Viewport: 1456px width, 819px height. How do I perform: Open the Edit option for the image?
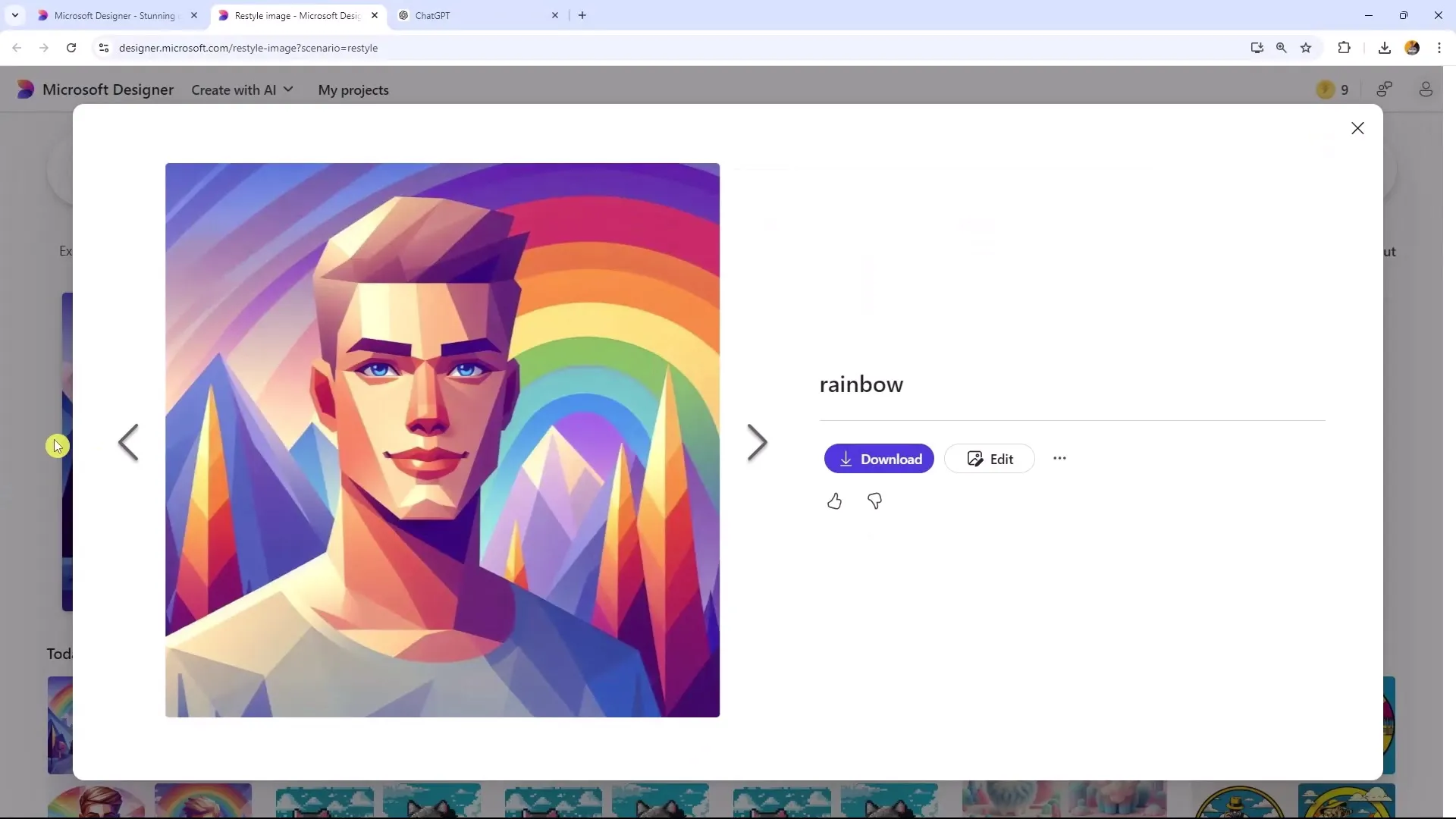tap(990, 459)
